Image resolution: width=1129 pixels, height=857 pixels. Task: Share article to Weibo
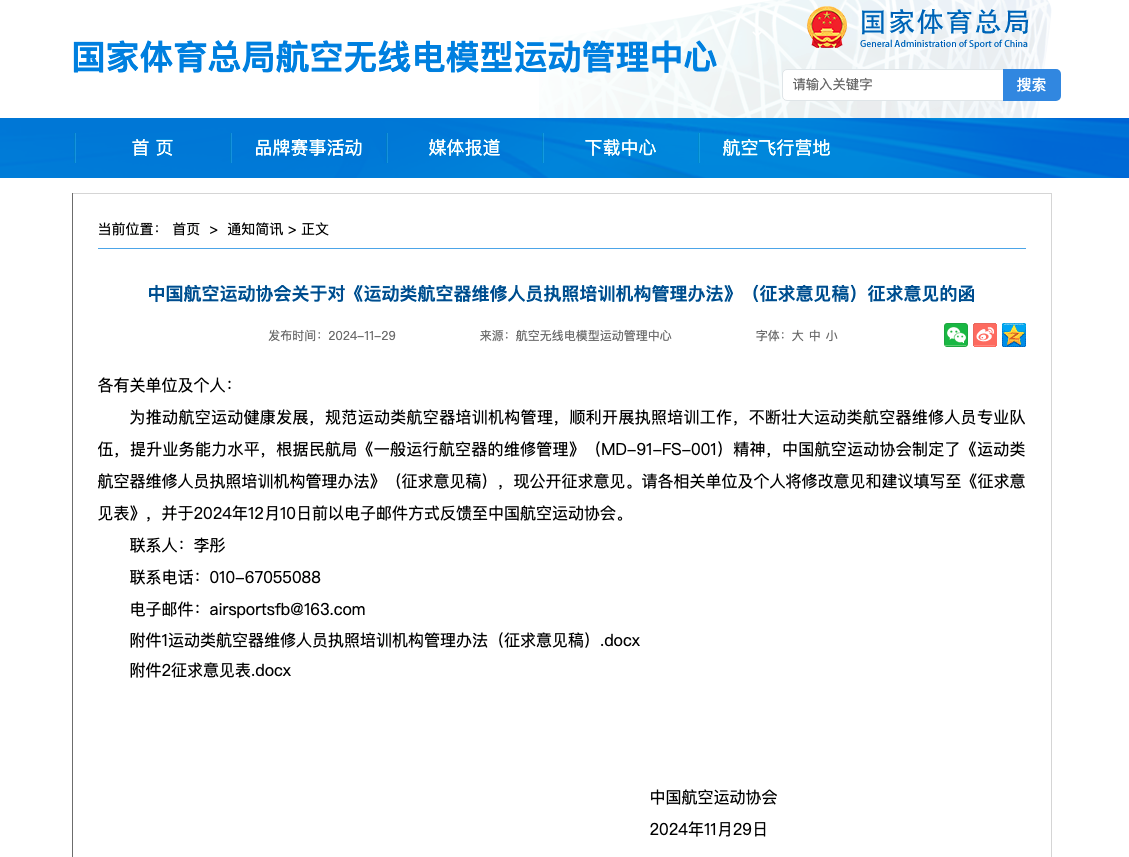pyautogui.click(x=985, y=335)
